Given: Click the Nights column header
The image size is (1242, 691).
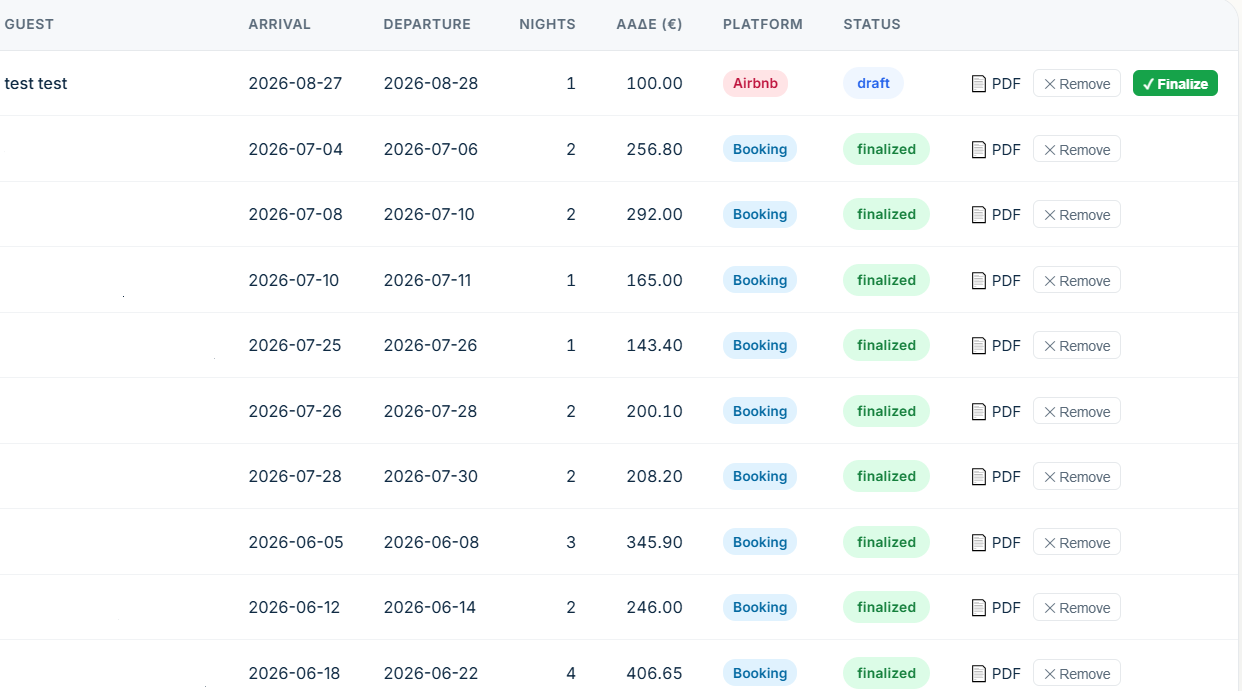Looking at the screenshot, I should pyautogui.click(x=548, y=24).
